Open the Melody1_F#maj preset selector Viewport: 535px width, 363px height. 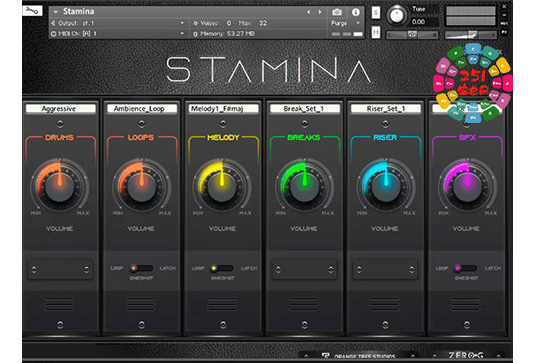[x=223, y=108]
